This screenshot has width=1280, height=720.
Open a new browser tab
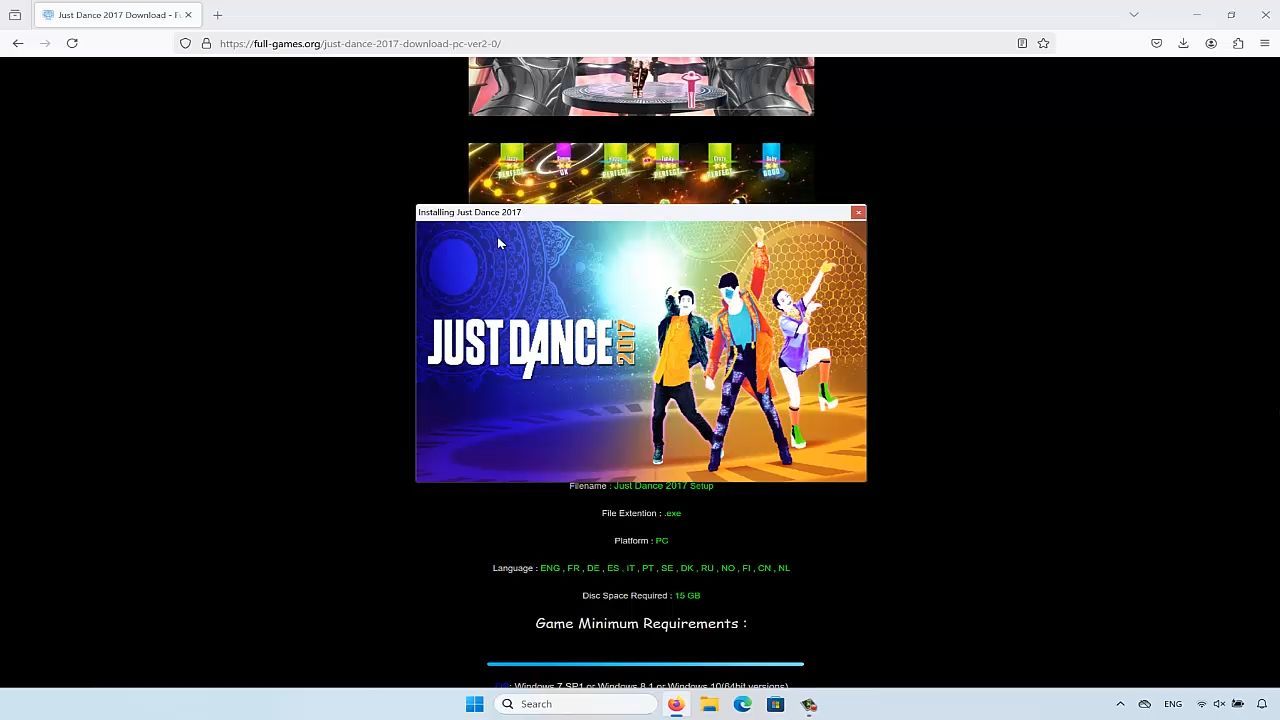coord(217,15)
